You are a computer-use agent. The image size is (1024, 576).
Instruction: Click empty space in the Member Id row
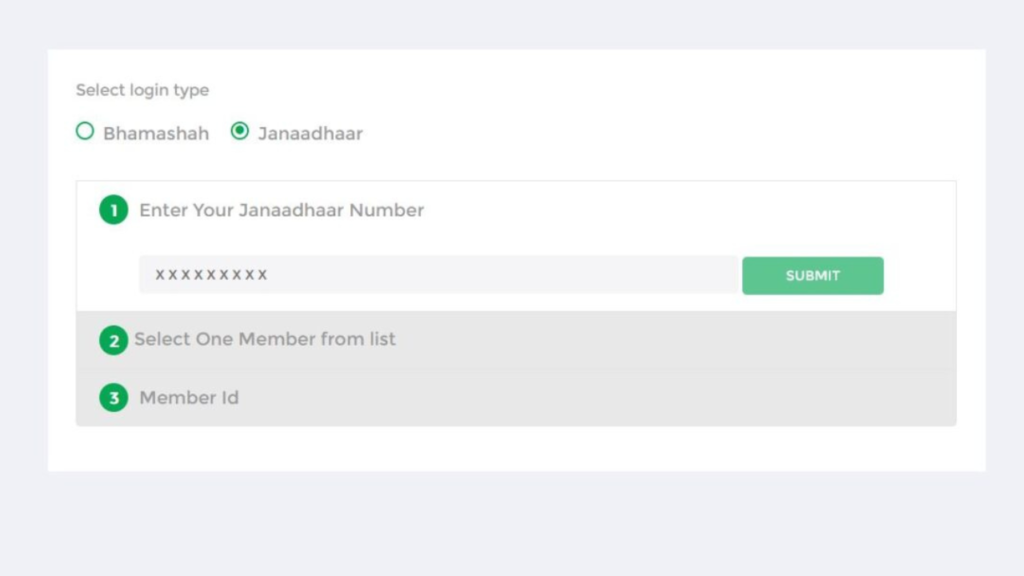coord(588,398)
